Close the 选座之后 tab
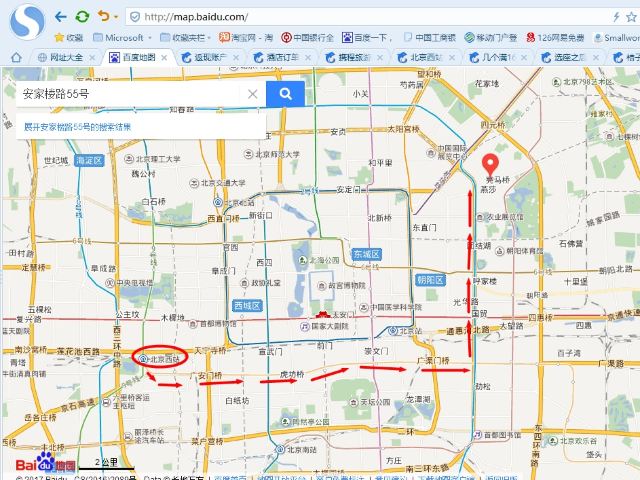The image size is (640, 480). pyautogui.click(x=596, y=58)
